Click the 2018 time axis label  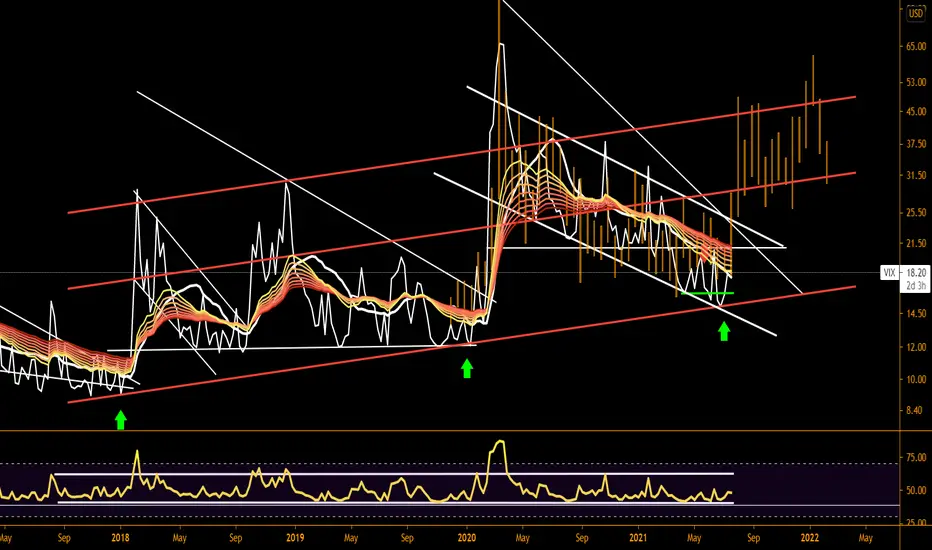tap(121, 538)
